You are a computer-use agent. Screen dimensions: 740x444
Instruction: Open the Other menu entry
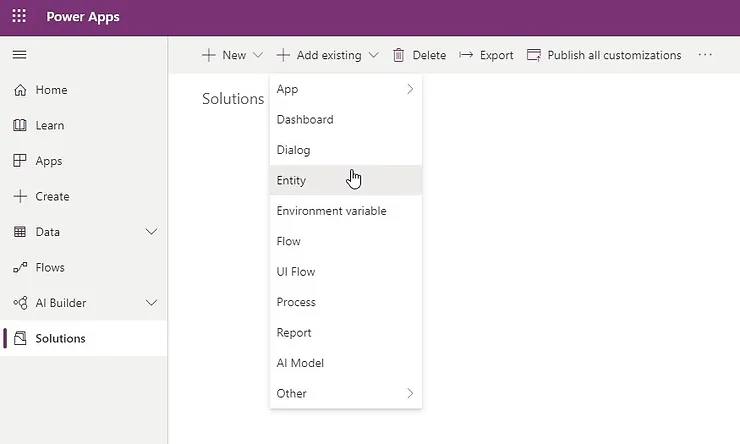click(x=346, y=393)
